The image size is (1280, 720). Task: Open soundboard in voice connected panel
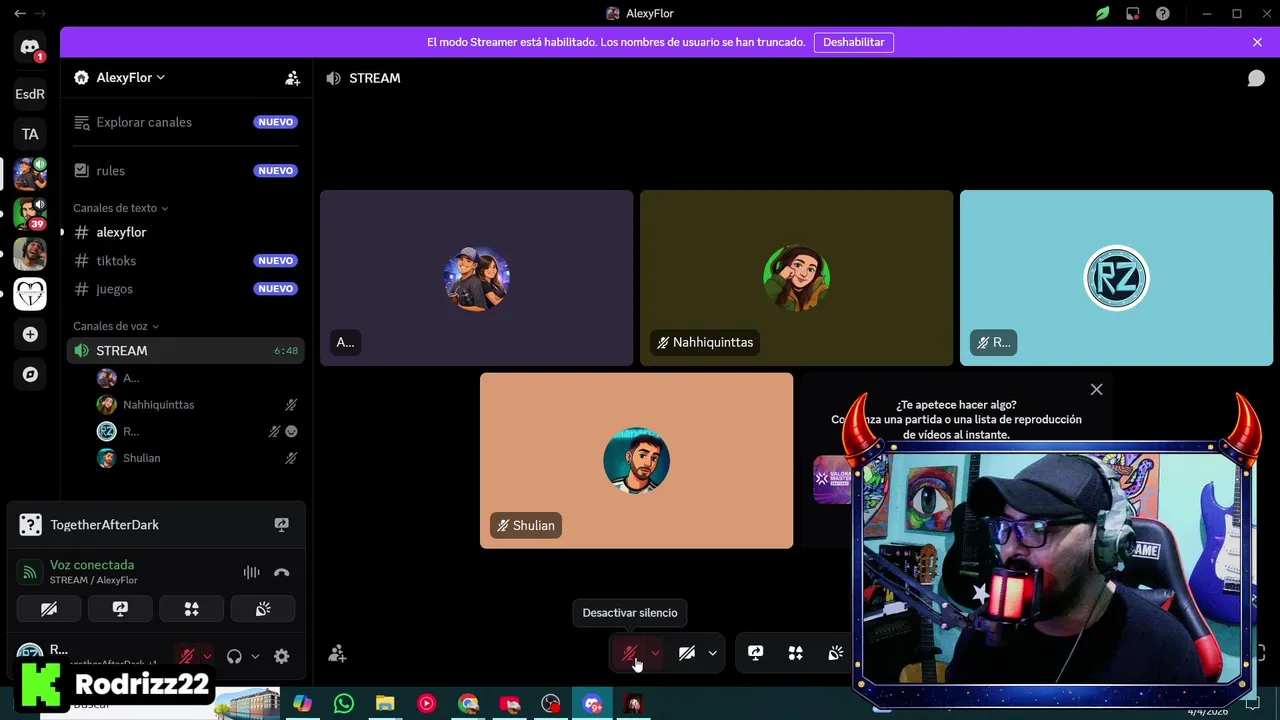coord(263,608)
